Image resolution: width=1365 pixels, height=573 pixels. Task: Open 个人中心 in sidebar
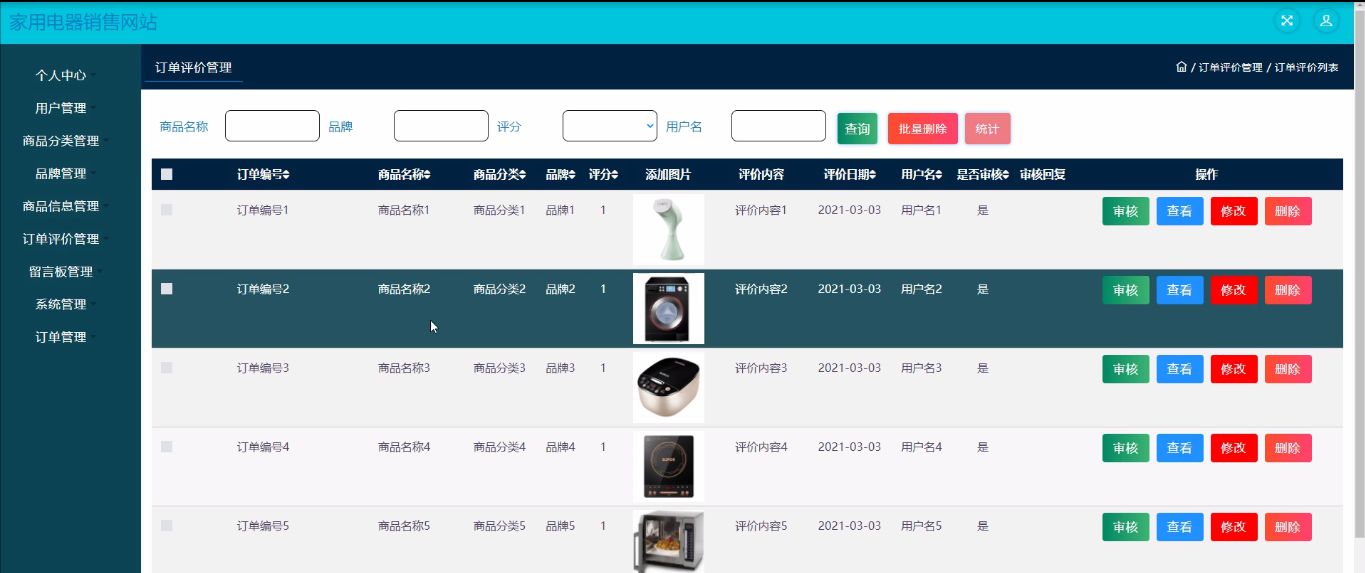[x=61, y=75]
